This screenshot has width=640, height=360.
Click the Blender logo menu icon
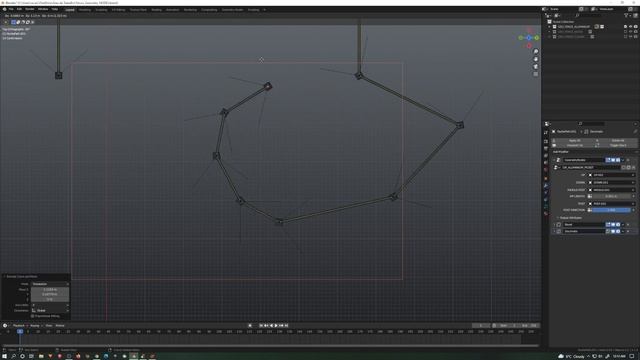[x=4, y=9]
